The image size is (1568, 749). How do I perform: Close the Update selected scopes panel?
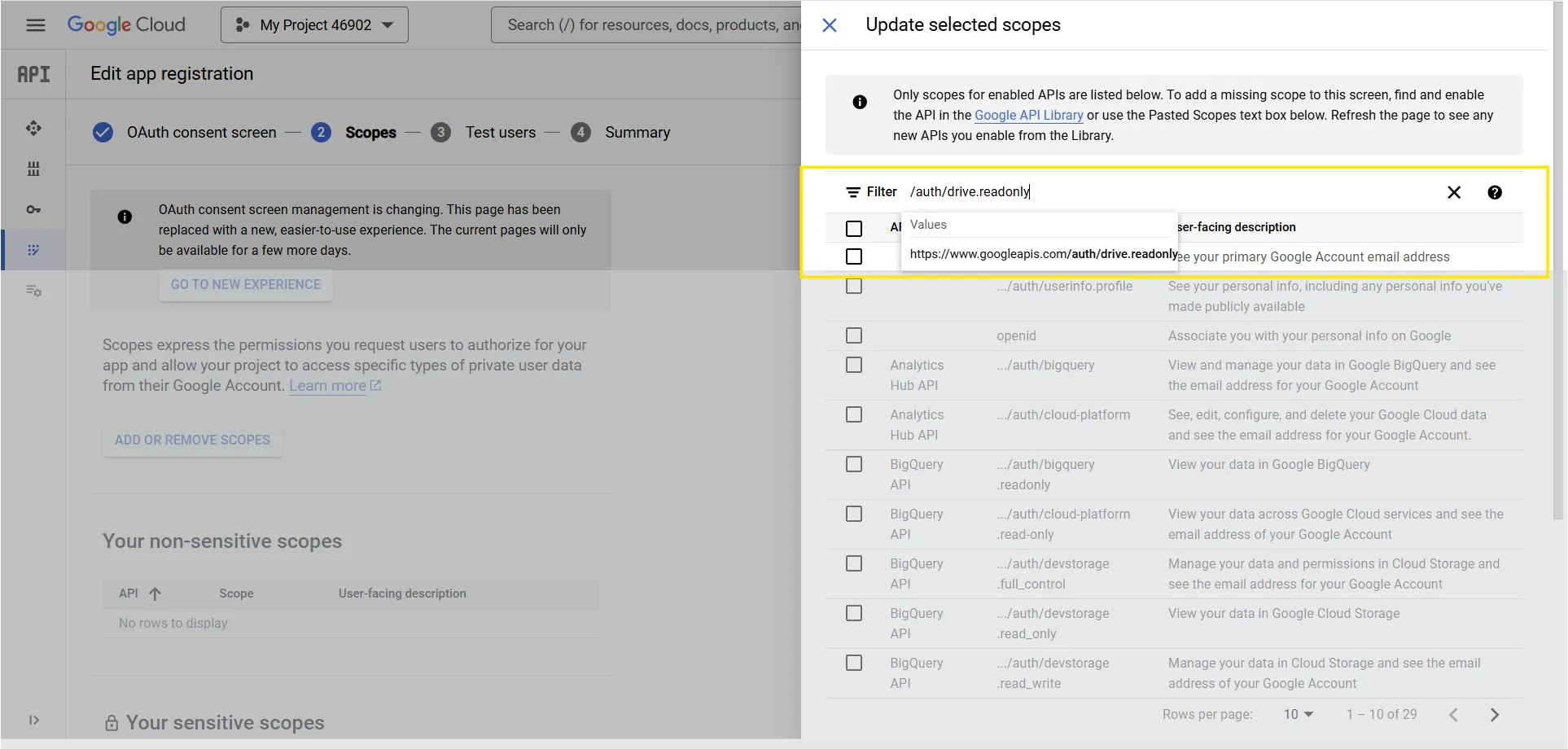(x=830, y=25)
